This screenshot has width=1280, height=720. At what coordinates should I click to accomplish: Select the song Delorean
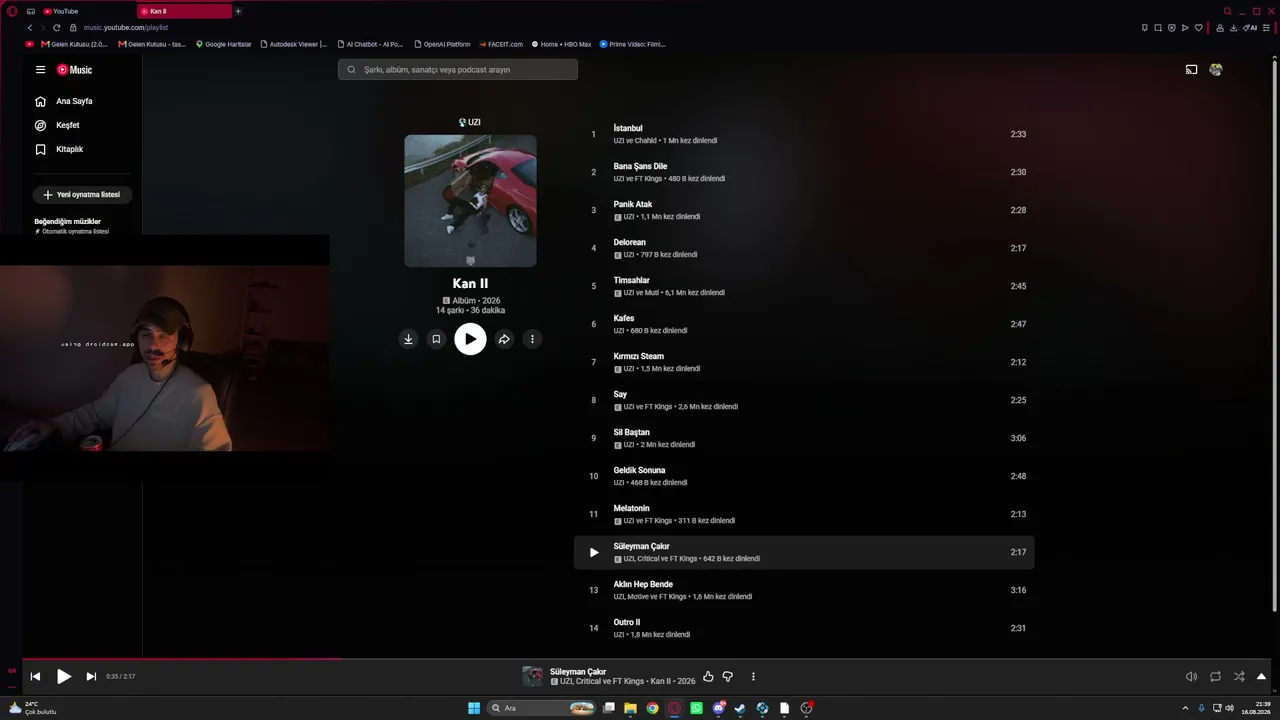[630, 242]
